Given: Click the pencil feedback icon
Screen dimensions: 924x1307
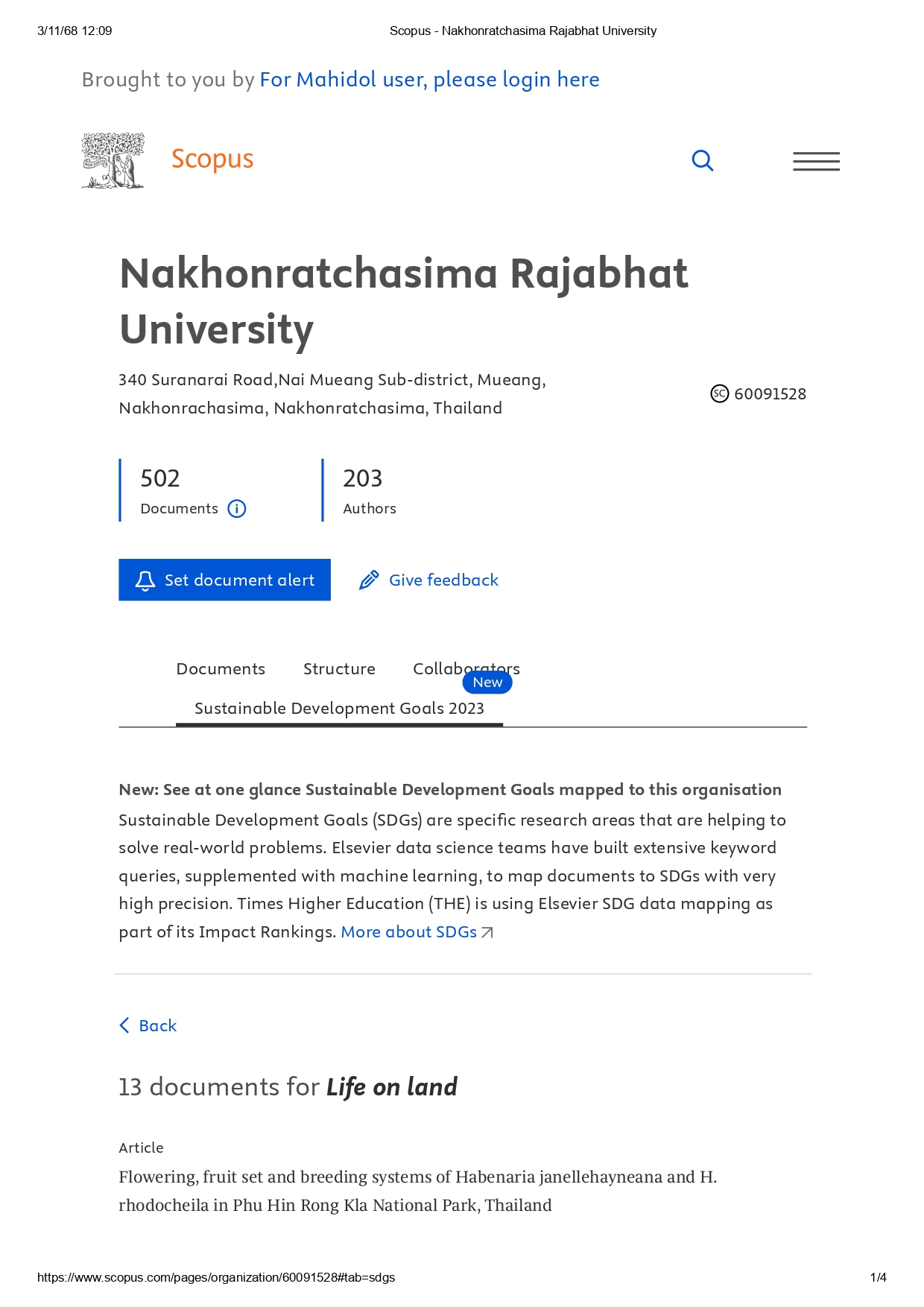Looking at the screenshot, I should tap(369, 580).
